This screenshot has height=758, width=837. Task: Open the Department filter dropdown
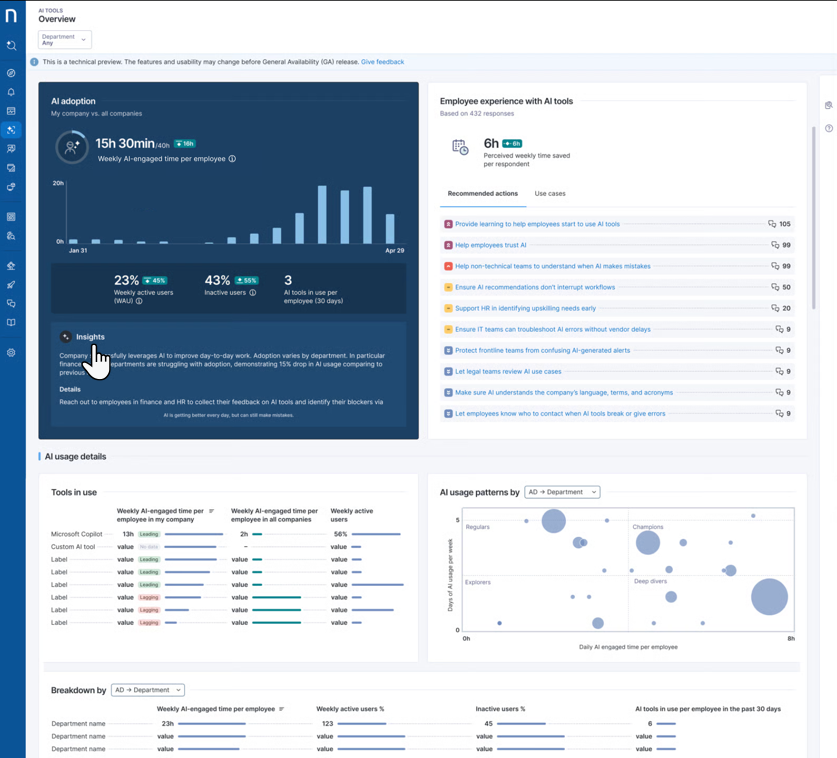pos(64,40)
